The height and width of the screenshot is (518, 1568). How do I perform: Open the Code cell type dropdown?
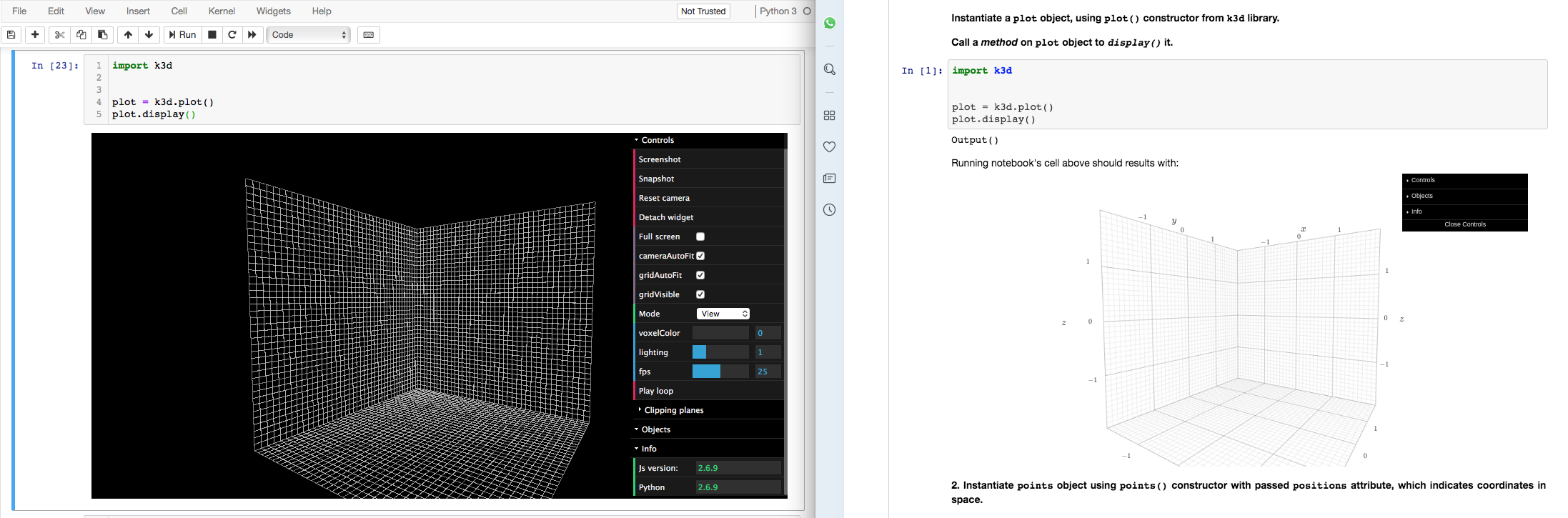pos(309,34)
